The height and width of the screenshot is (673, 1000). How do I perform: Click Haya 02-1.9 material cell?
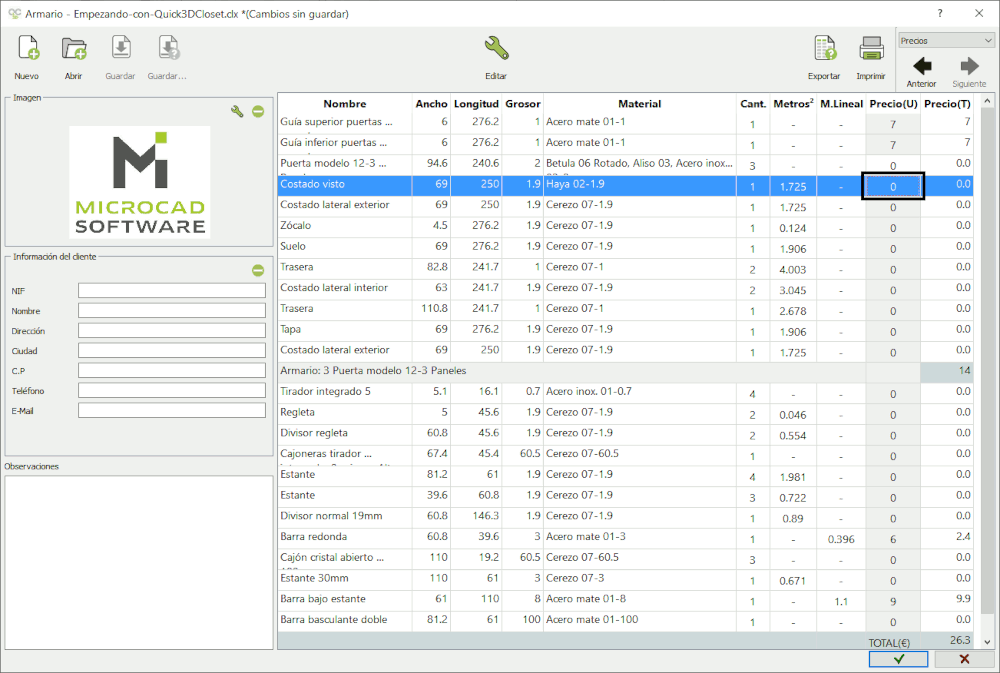639,185
